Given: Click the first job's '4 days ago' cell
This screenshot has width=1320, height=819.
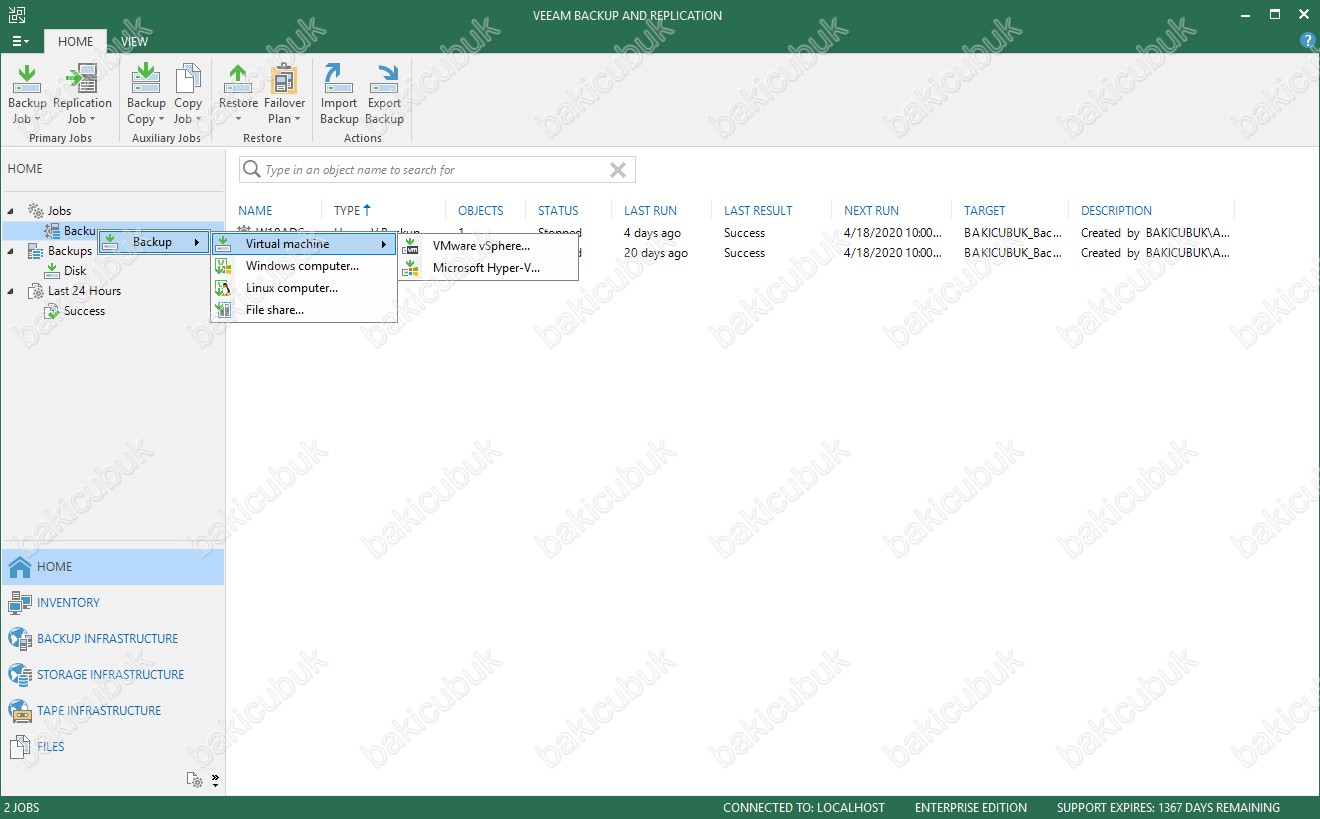Looking at the screenshot, I should click(x=652, y=233).
